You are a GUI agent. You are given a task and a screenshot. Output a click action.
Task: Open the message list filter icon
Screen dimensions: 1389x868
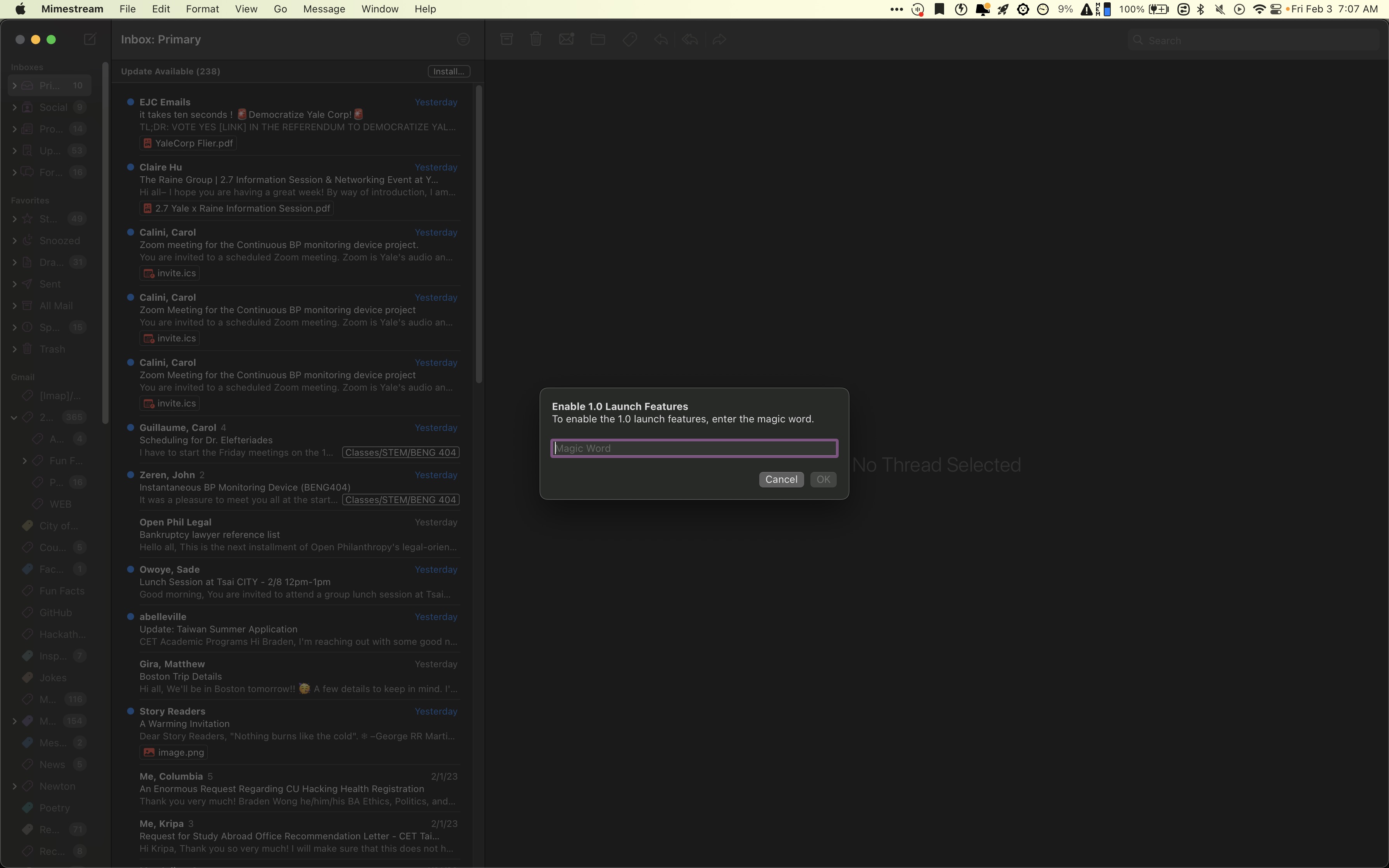(463, 40)
